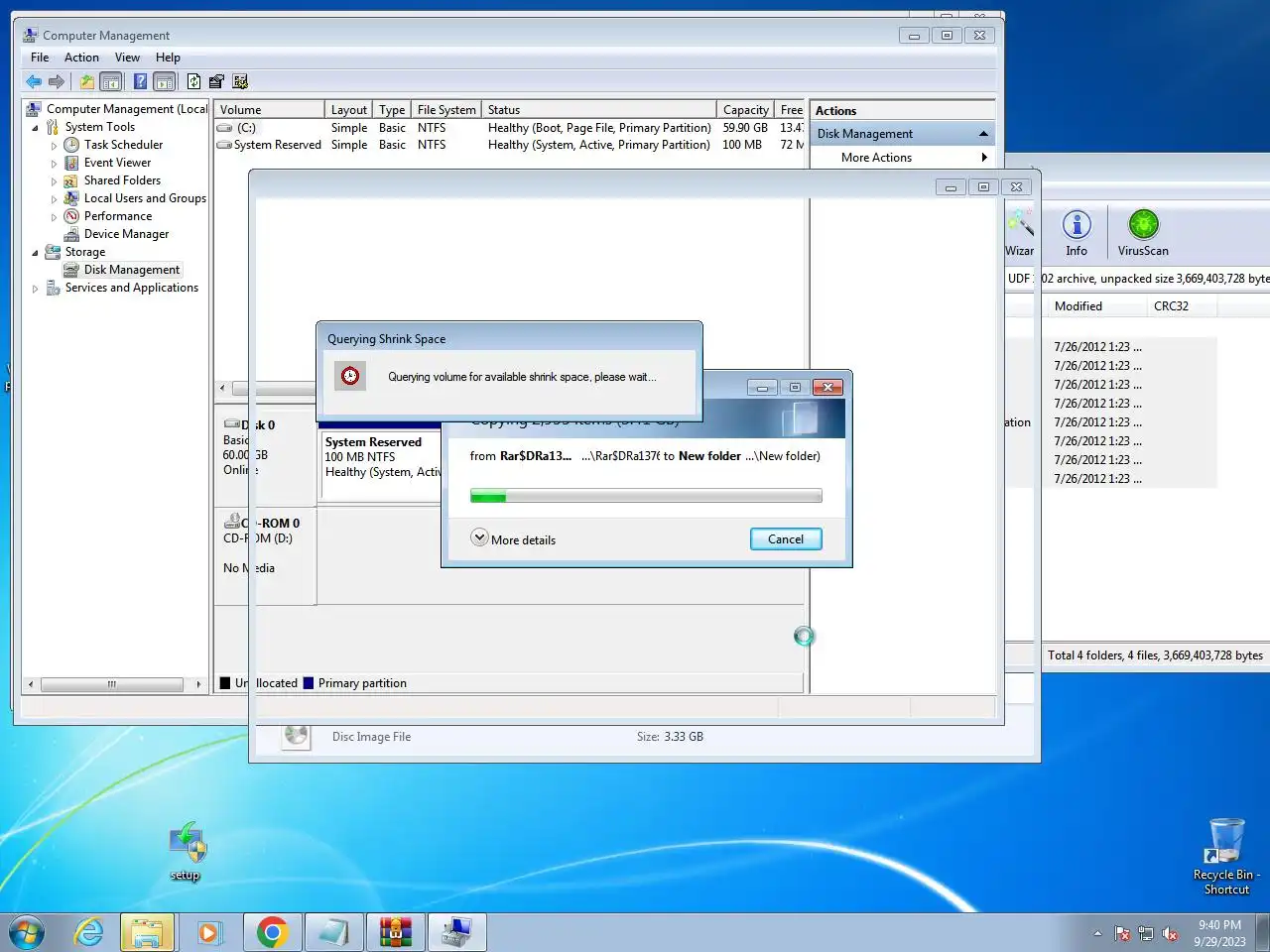This screenshot has height=952, width=1270.
Task: Toggle Show/Hide Console Tree toolbar icon
Action: click(x=111, y=81)
